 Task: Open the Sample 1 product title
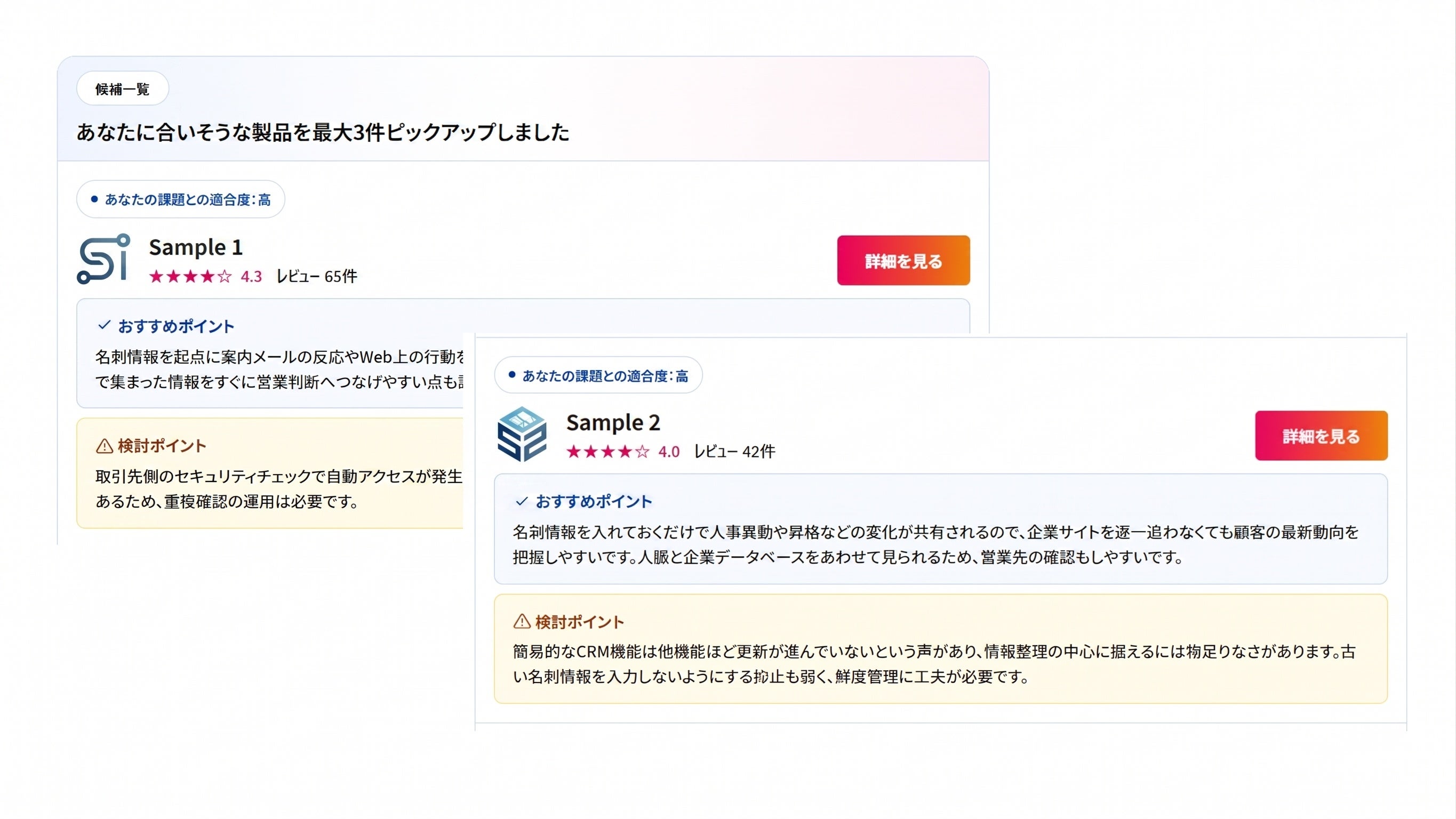pyautogui.click(x=196, y=247)
